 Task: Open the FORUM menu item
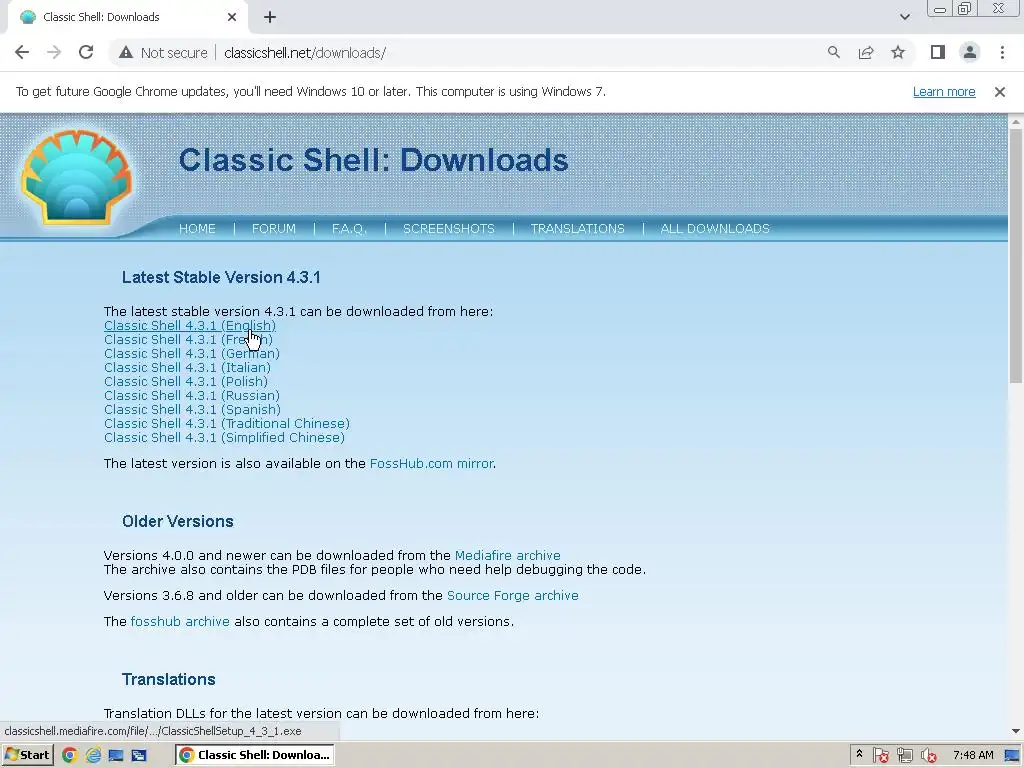click(x=274, y=229)
